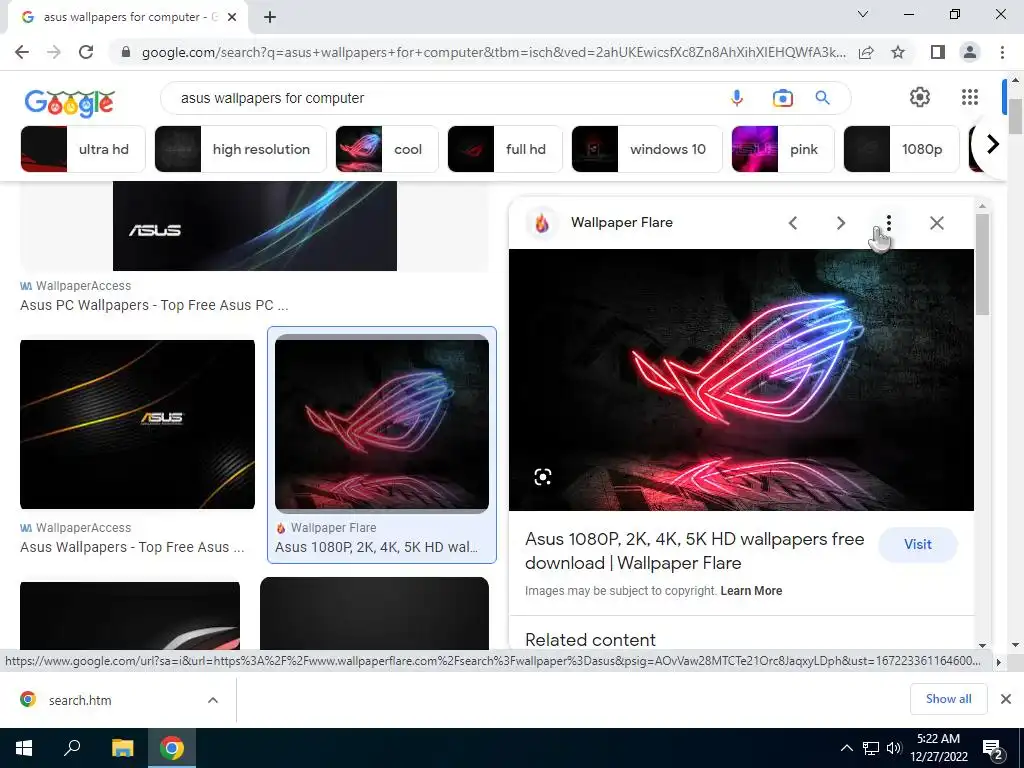Open Windows taskbar search

point(72,748)
